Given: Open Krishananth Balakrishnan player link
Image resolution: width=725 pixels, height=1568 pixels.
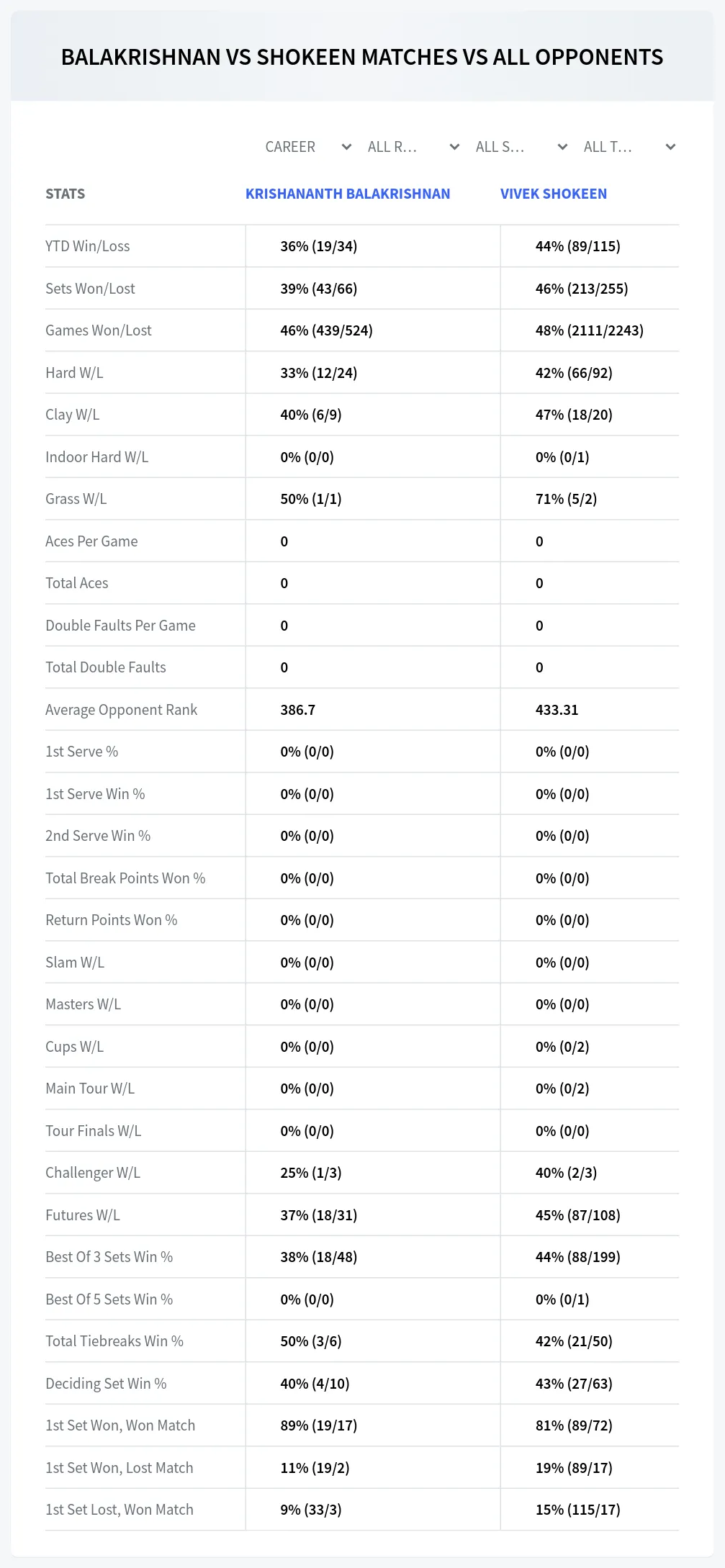Looking at the screenshot, I should click(x=348, y=194).
